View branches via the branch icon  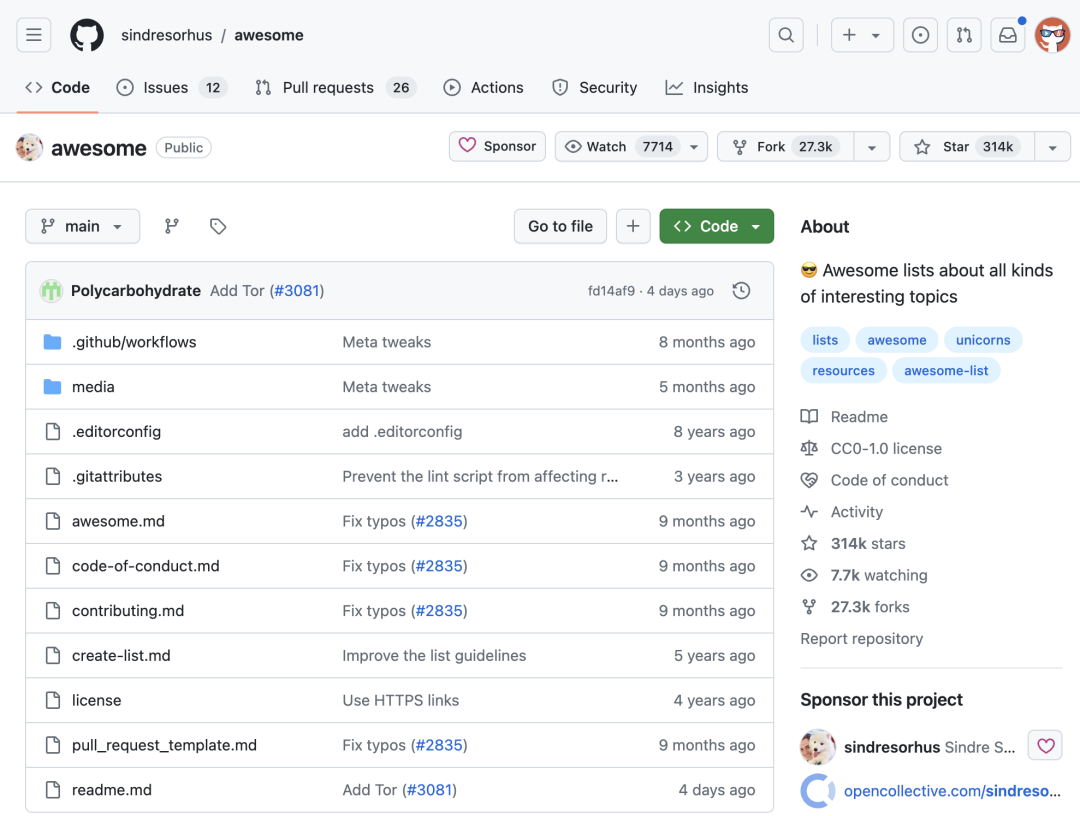point(172,226)
